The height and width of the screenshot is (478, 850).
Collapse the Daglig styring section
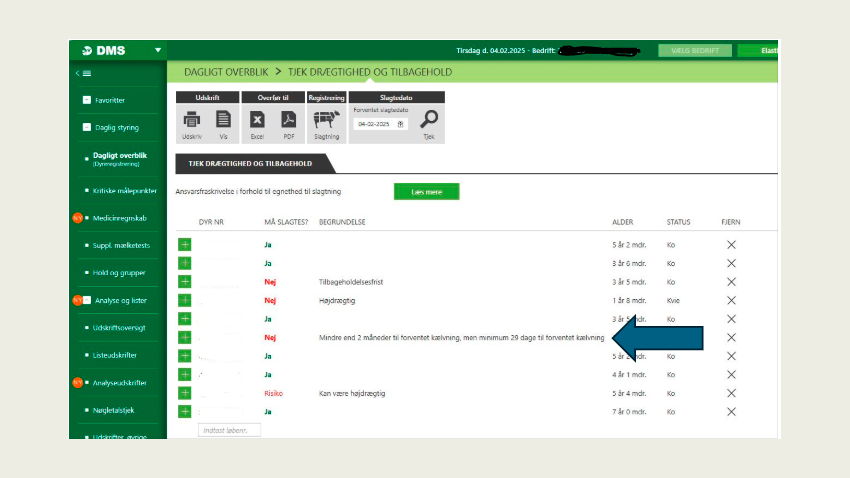click(x=87, y=128)
